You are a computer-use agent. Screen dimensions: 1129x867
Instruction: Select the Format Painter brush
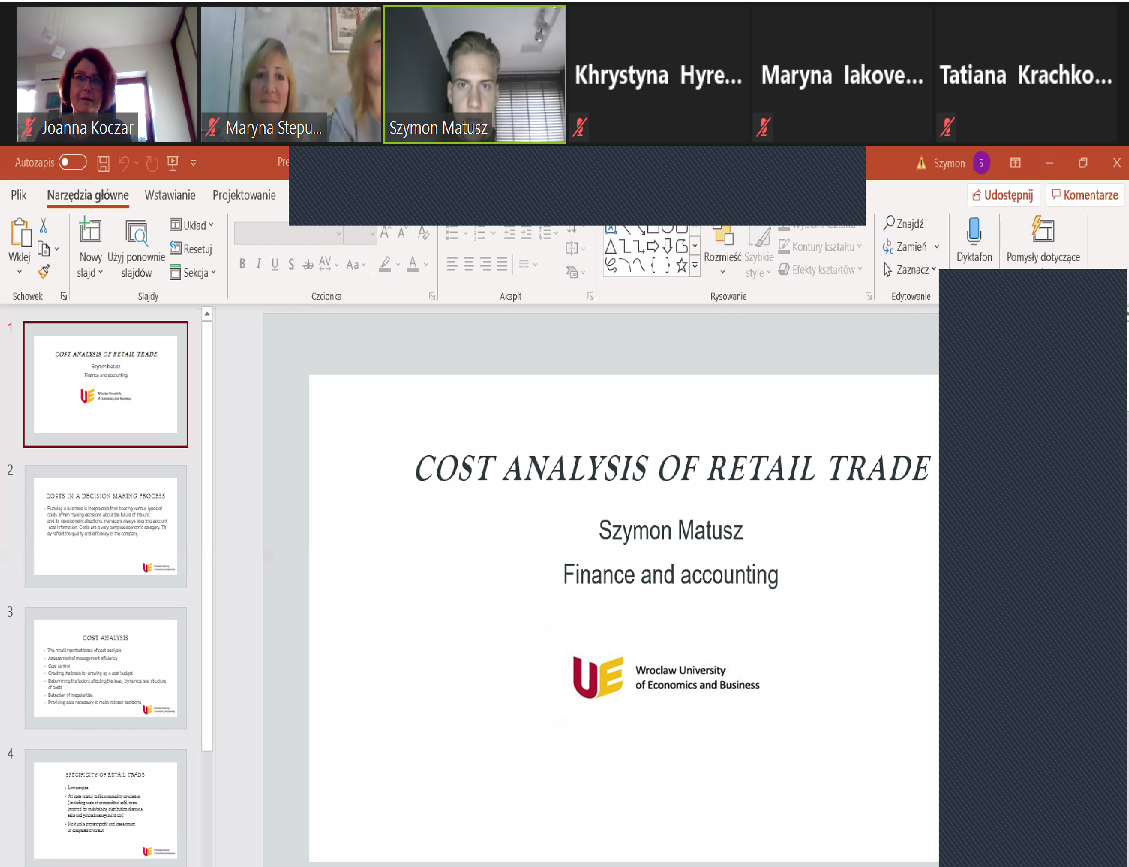[44, 271]
